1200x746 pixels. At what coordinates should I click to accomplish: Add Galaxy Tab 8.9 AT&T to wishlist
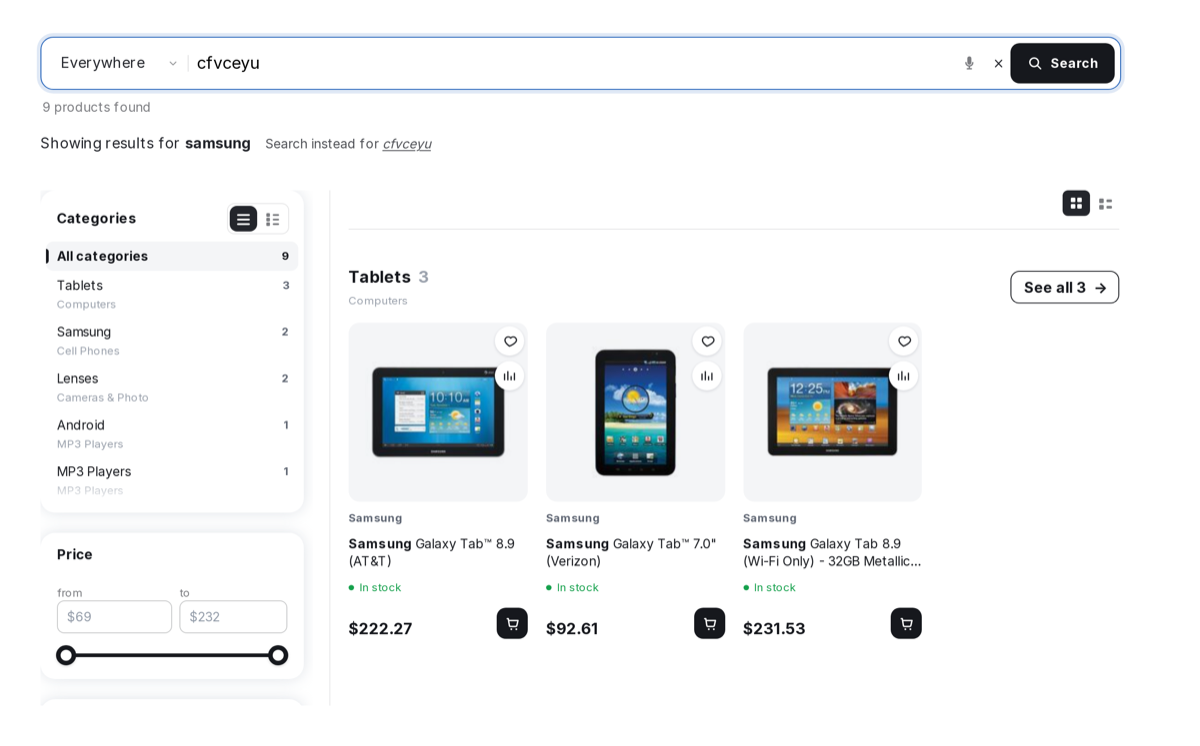tap(510, 341)
